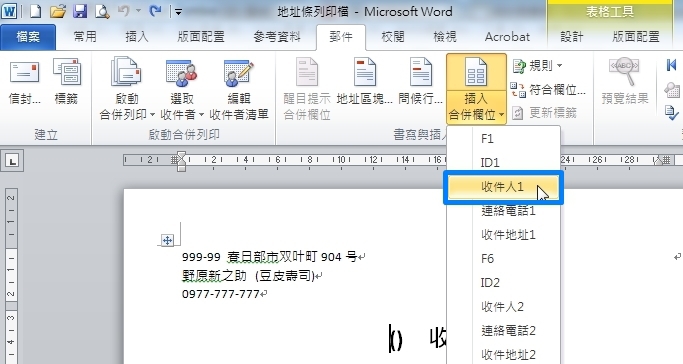Open the 規則 rules dropdown
683x364 pixels.
[537, 66]
